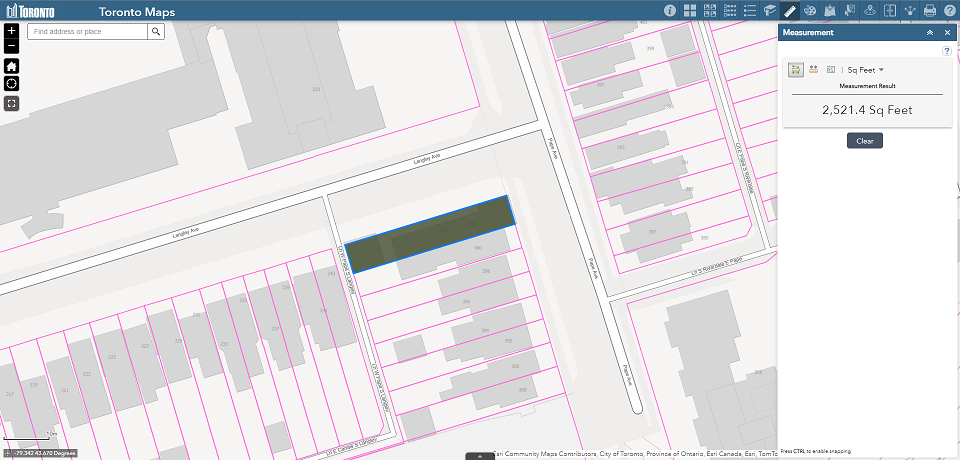960x460 pixels.
Task: Close the Measurement panel
Action: click(x=947, y=32)
